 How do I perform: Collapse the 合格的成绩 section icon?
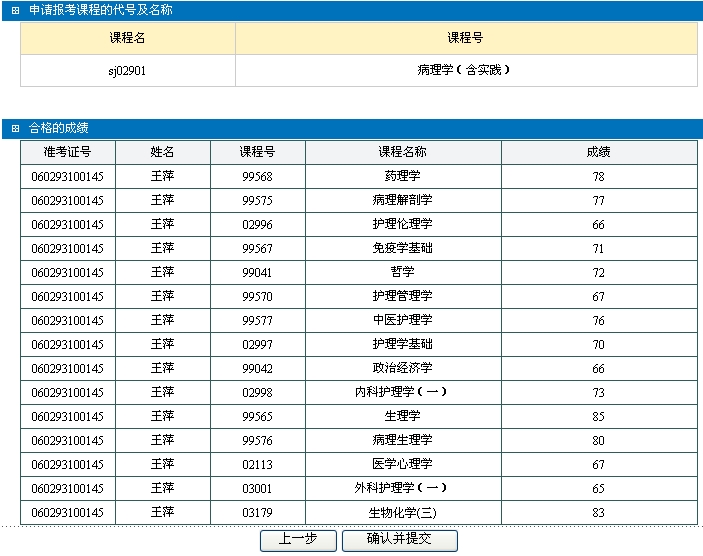[x=15, y=128]
